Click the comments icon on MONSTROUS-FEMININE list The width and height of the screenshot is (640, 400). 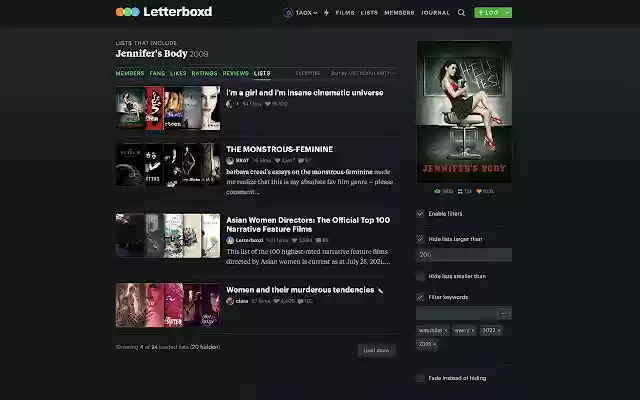[301, 160]
